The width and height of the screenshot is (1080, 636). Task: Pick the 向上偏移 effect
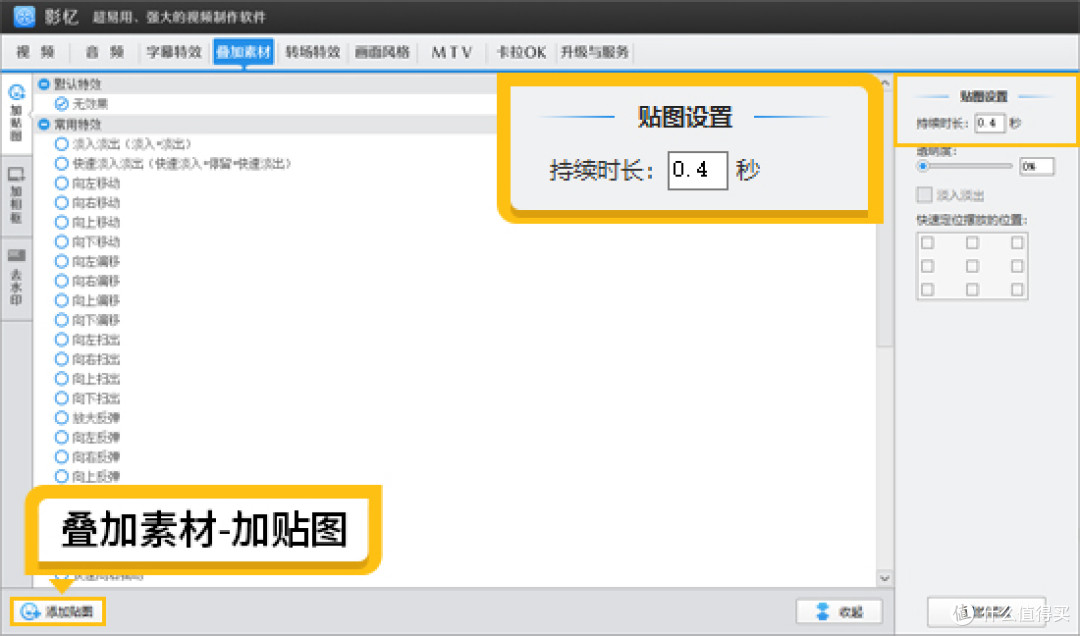tap(87, 300)
